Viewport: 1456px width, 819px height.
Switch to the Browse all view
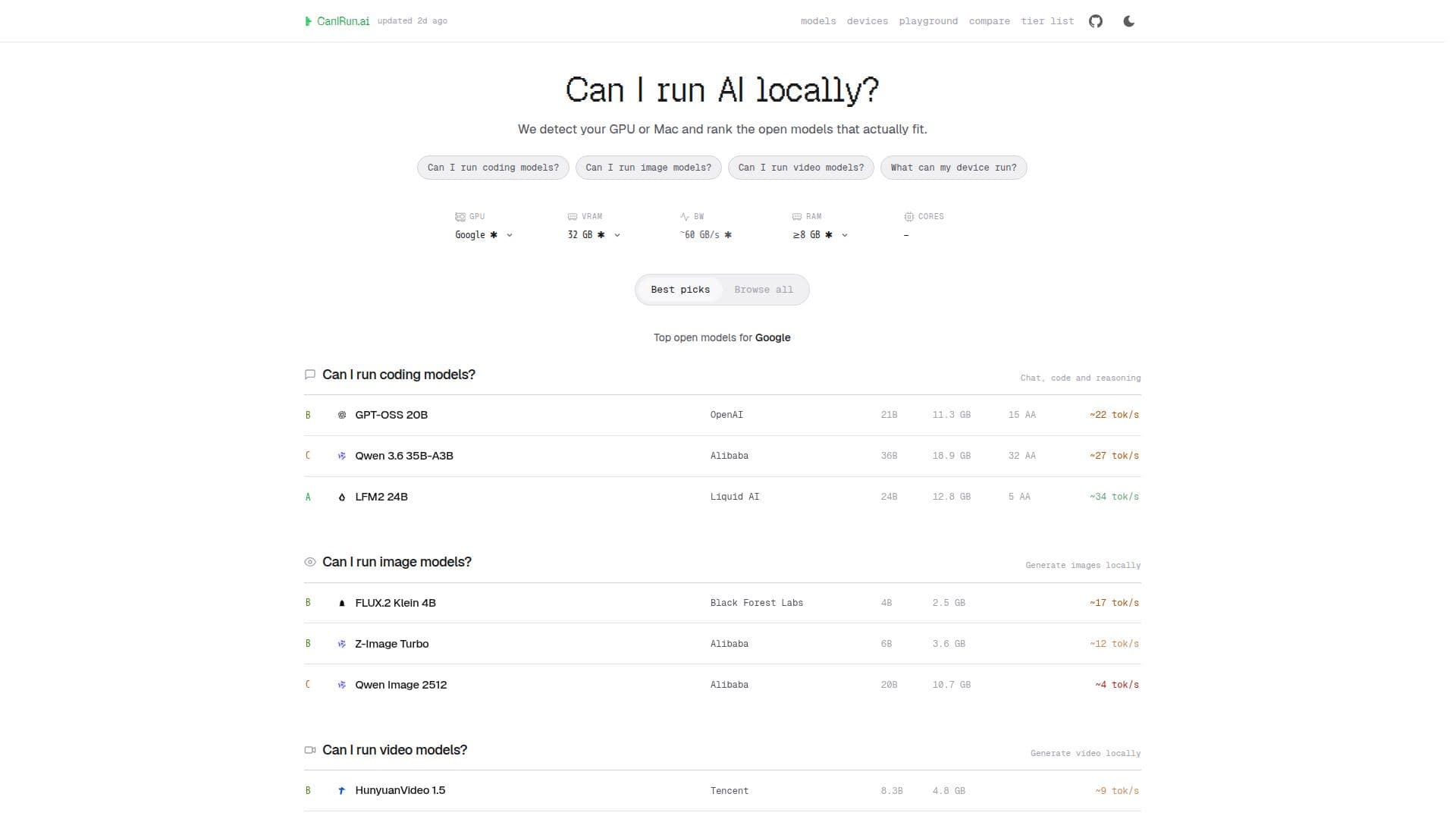763,290
